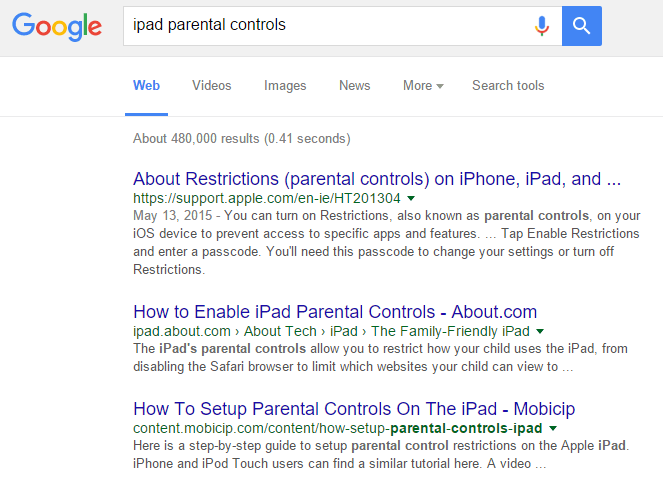Open the 'About Restrictions (parental controls)' result
The width and height of the screenshot is (663, 485).
pos(377,179)
